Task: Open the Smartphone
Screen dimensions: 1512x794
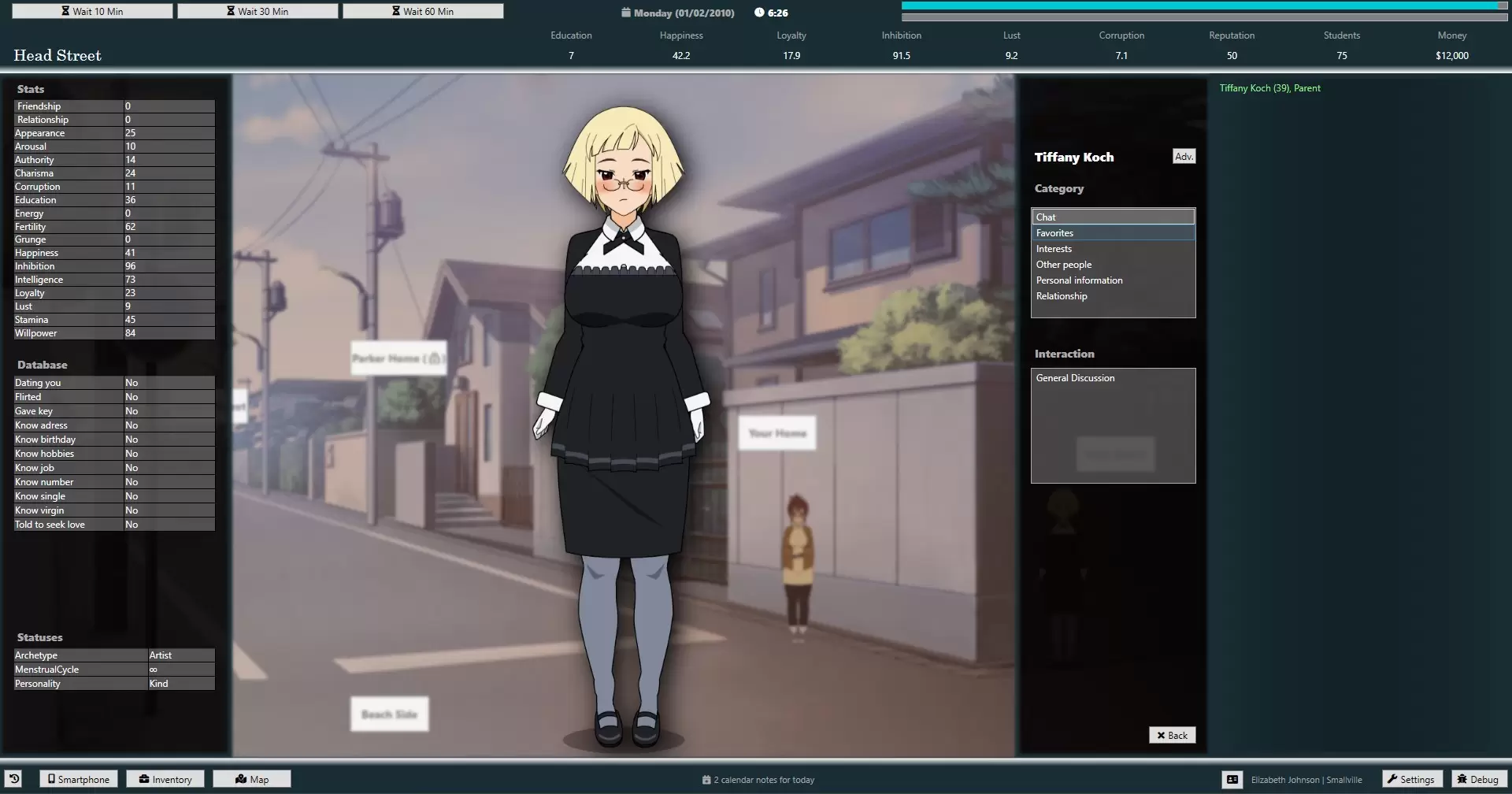Action: [79, 779]
